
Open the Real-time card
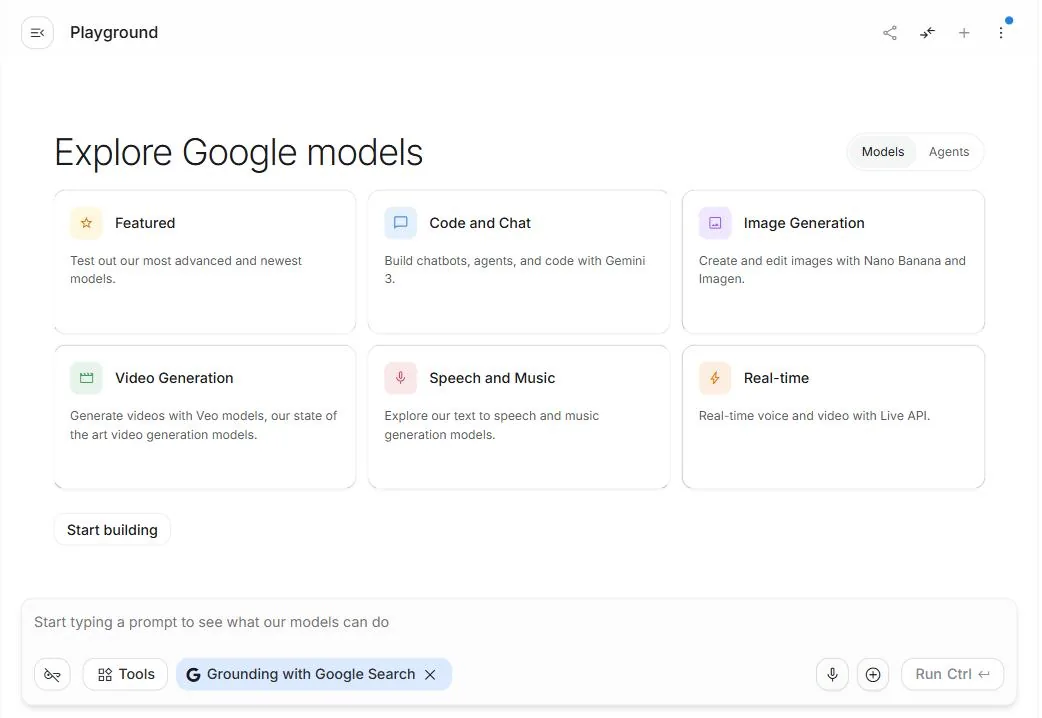pyautogui.click(x=833, y=417)
